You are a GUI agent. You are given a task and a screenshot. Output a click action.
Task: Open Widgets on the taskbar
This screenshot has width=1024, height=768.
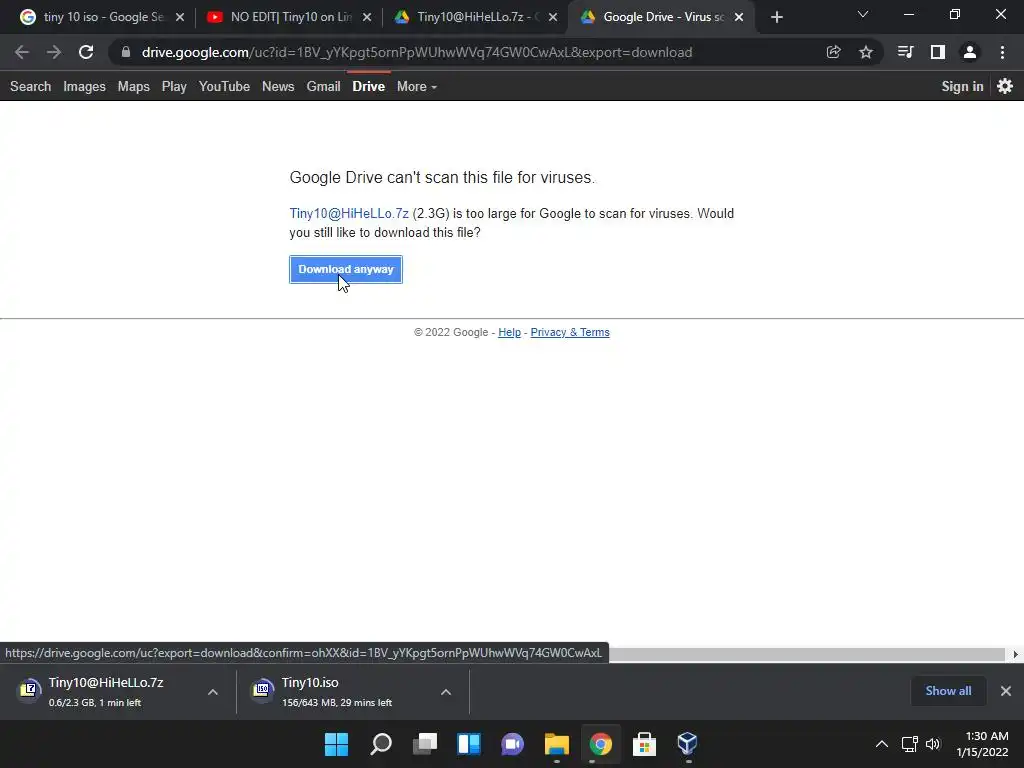pyautogui.click(x=469, y=744)
